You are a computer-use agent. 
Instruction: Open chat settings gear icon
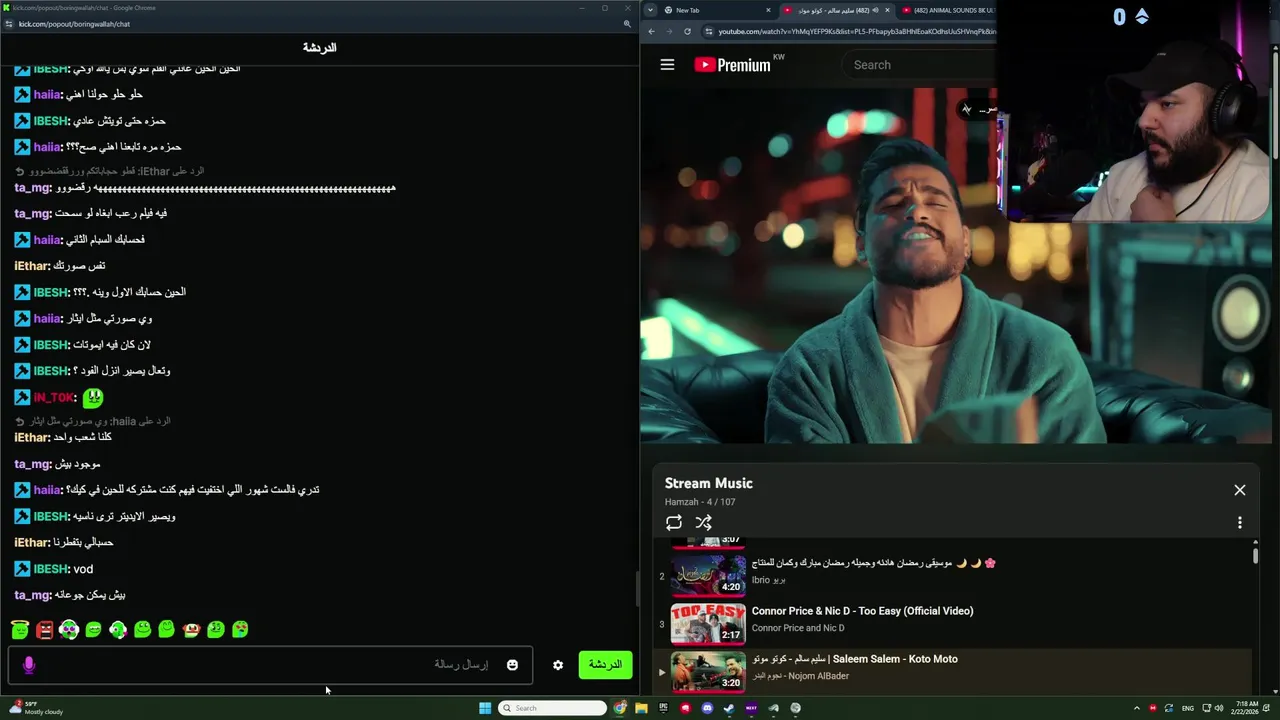[558, 665]
